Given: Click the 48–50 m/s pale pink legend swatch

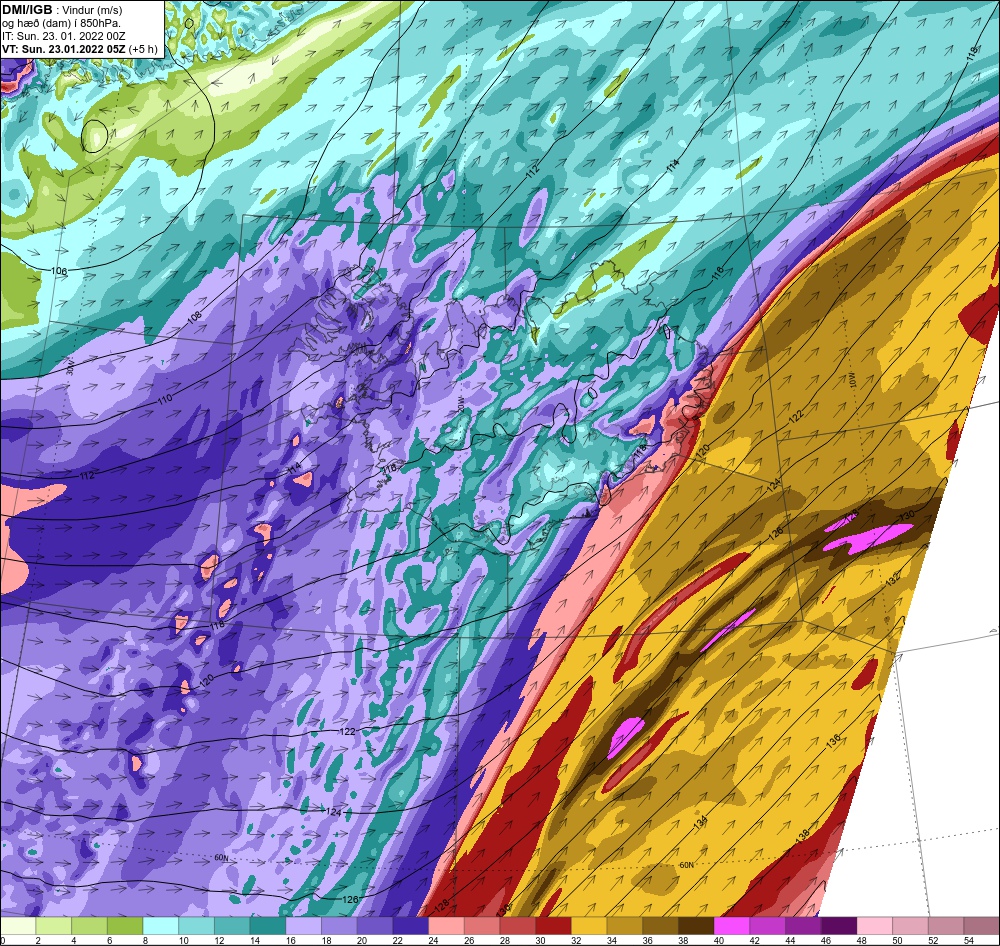Looking at the screenshot, I should click(875, 926).
